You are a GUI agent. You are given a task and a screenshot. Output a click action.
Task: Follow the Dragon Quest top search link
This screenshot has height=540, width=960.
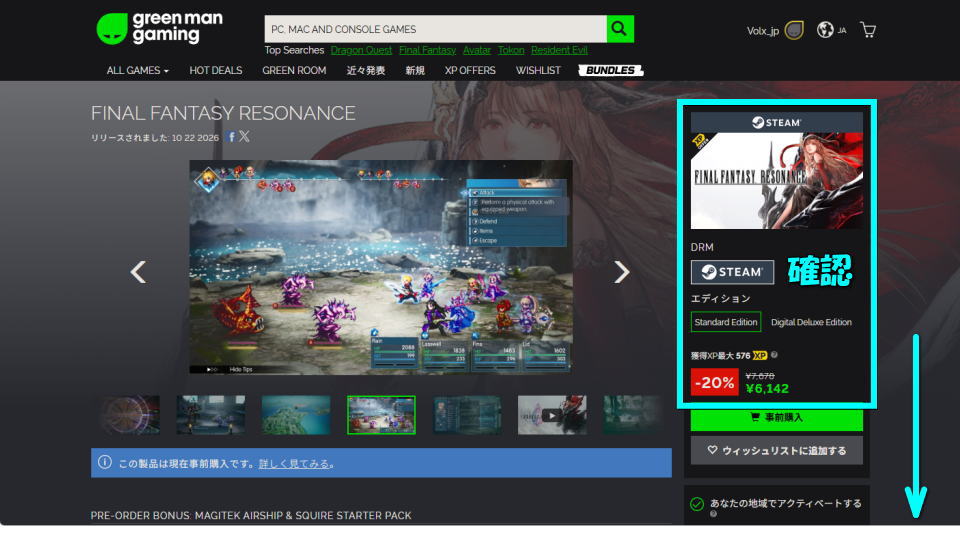pos(361,50)
